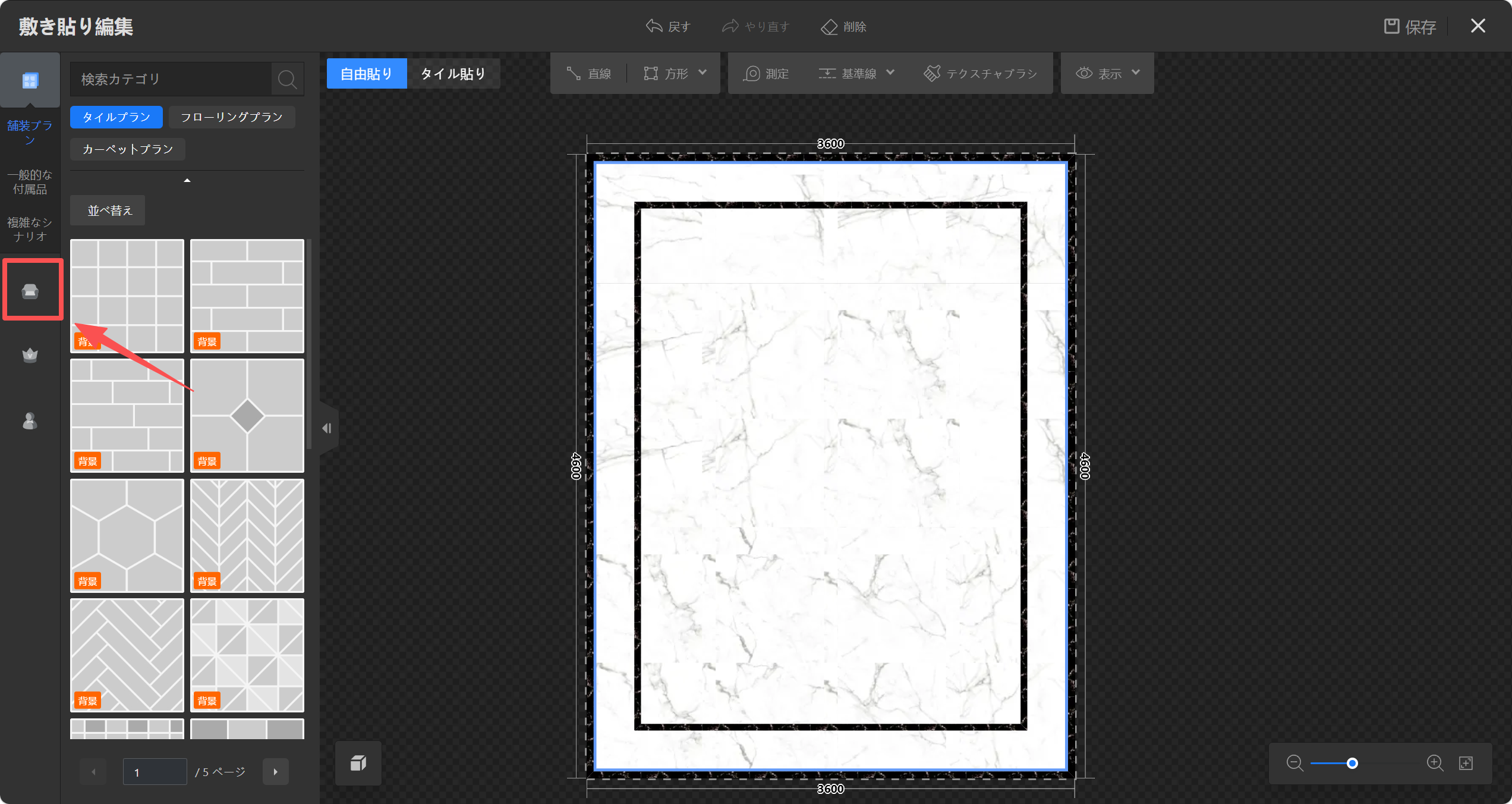Click the 削除 eraser button
Screen dimensions: 1512x804
click(x=843, y=26)
